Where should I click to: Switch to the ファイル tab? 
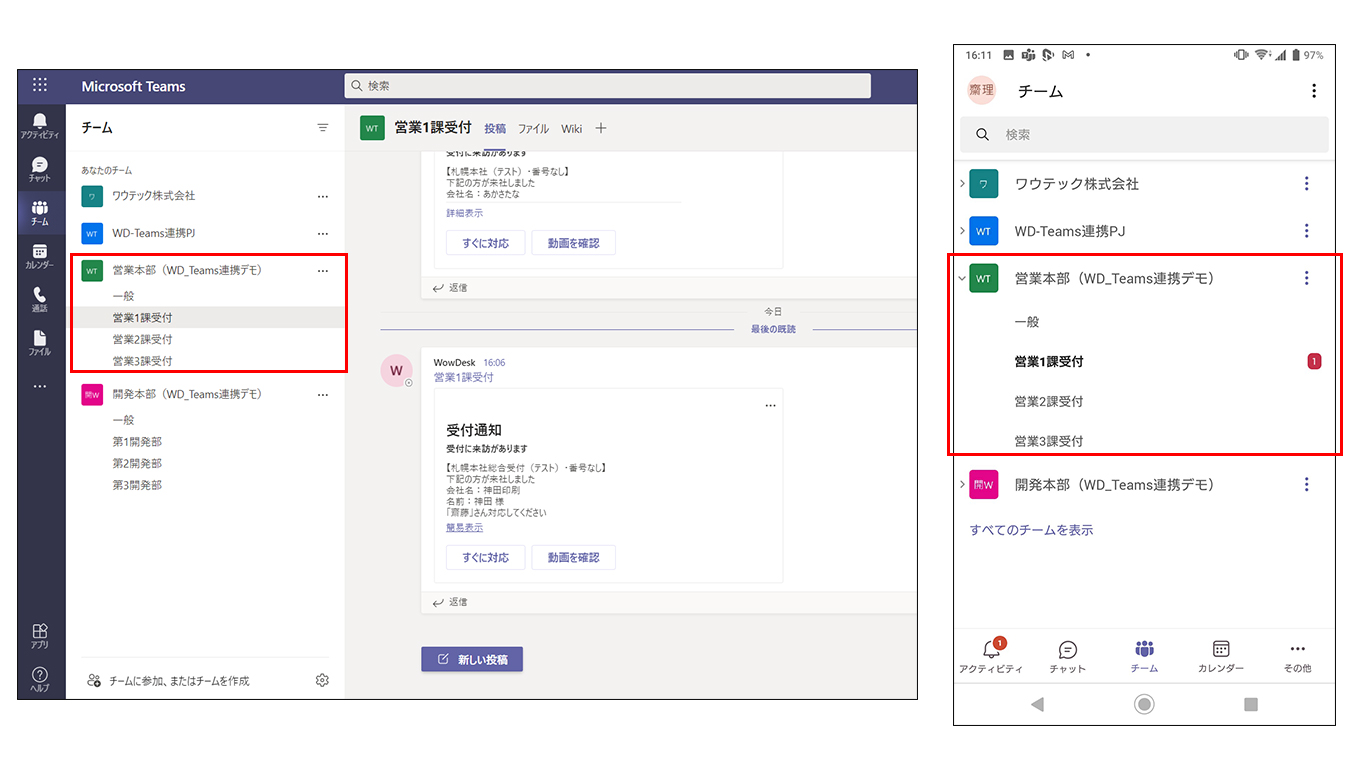pyautogui.click(x=533, y=128)
